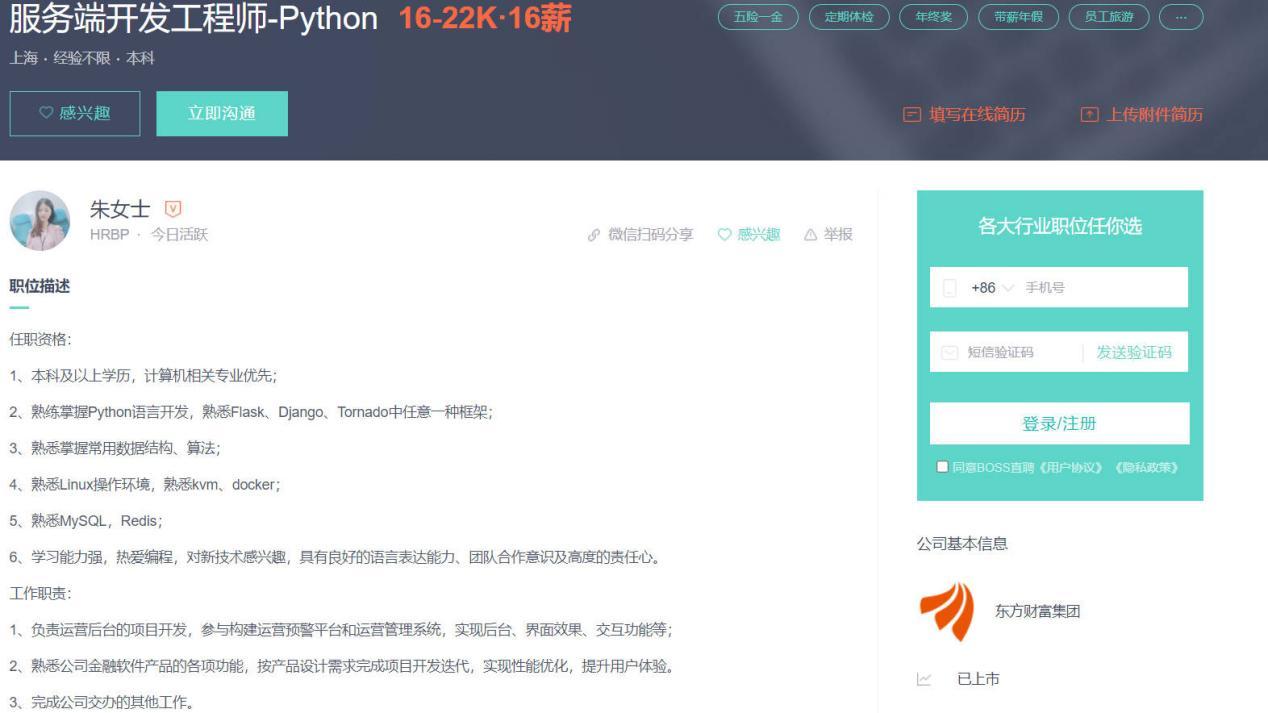Enable the BOSS直聘 agreement checkbox
The image size is (1268, 713).
pos(941,466)
